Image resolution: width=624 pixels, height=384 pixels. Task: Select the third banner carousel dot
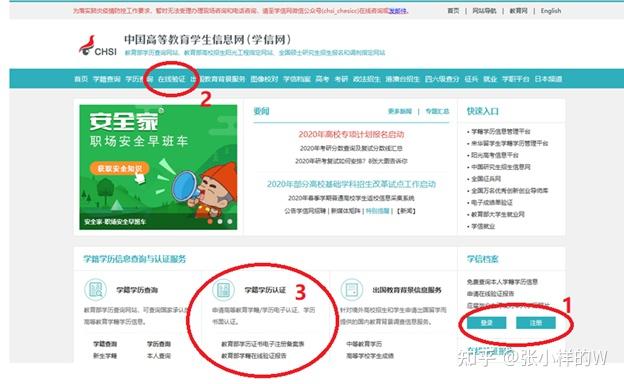[x=230, y=221]
